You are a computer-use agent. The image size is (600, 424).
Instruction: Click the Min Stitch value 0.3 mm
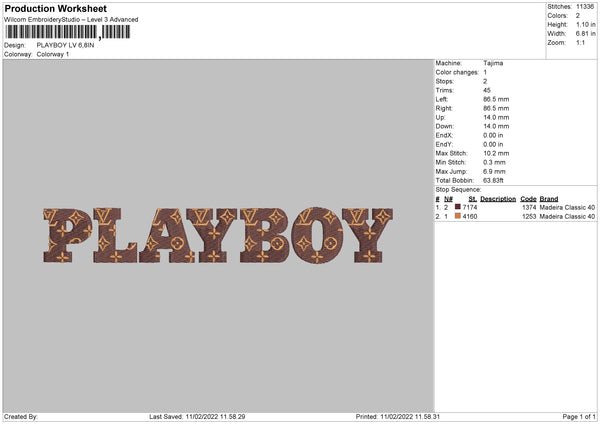[x=494, y=162]
